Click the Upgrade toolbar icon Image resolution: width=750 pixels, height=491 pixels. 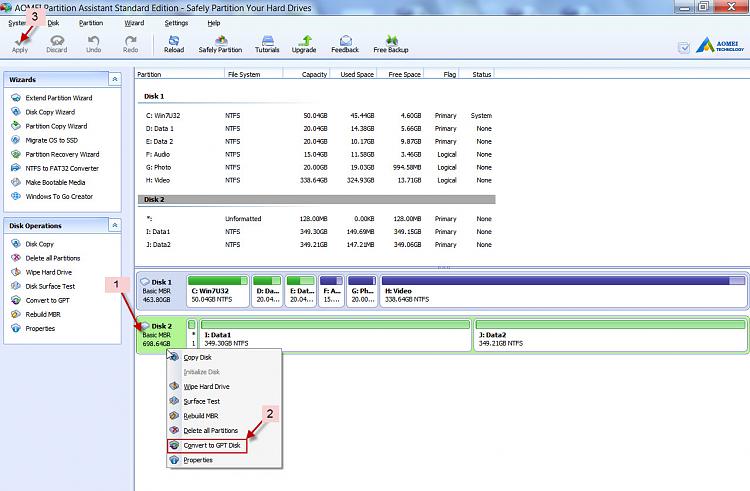pos(304,44)
